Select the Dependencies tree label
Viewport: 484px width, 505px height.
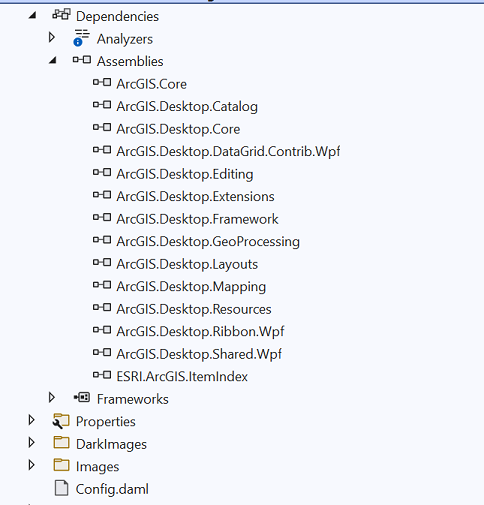[117, 16]
